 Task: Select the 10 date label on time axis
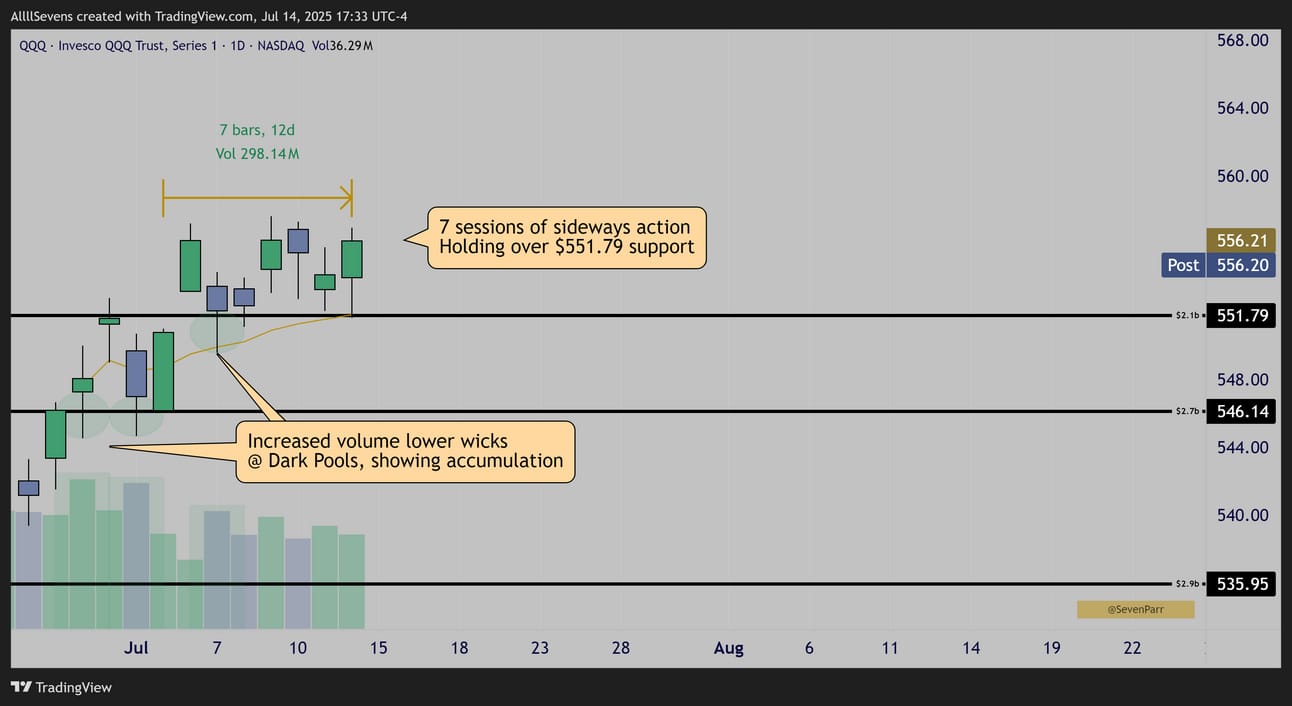pyautogui.click(x=298, y=648)
